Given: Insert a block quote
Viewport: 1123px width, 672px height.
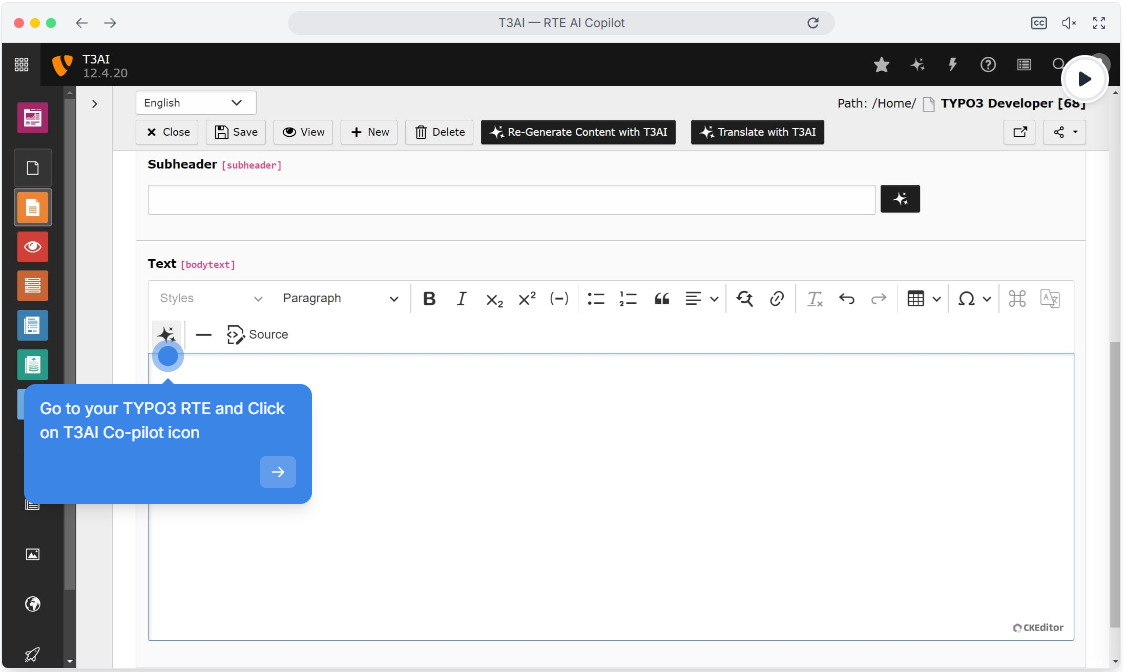Looking at the screenshot, I should [x=662, y=299].
